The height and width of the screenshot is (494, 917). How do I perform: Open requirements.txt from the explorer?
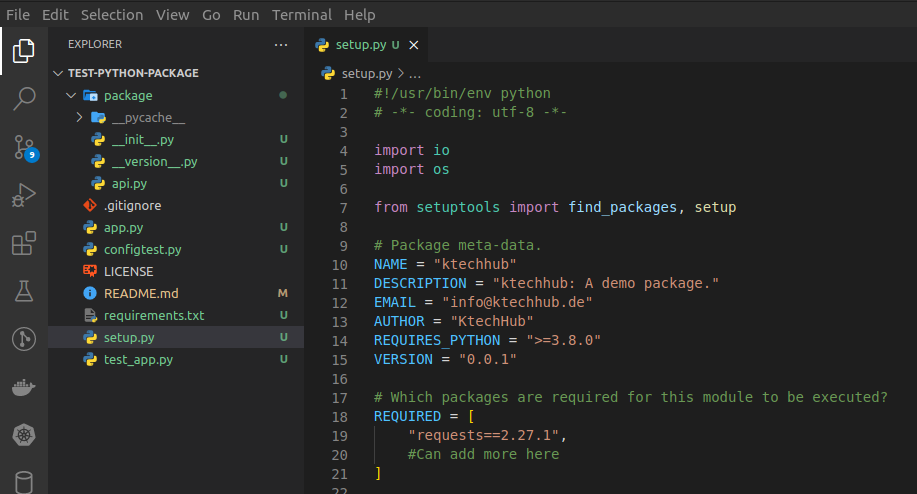153,315
